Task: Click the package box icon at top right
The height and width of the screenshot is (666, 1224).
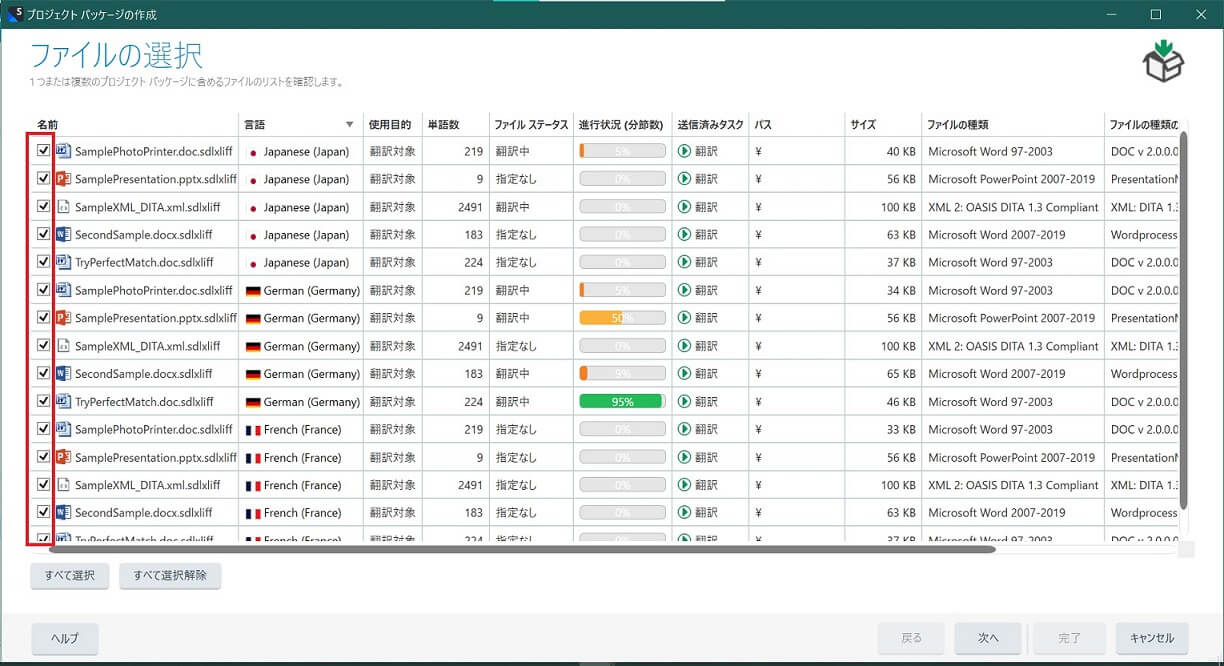Action: pyautogui.click(x=1163, y=62)
